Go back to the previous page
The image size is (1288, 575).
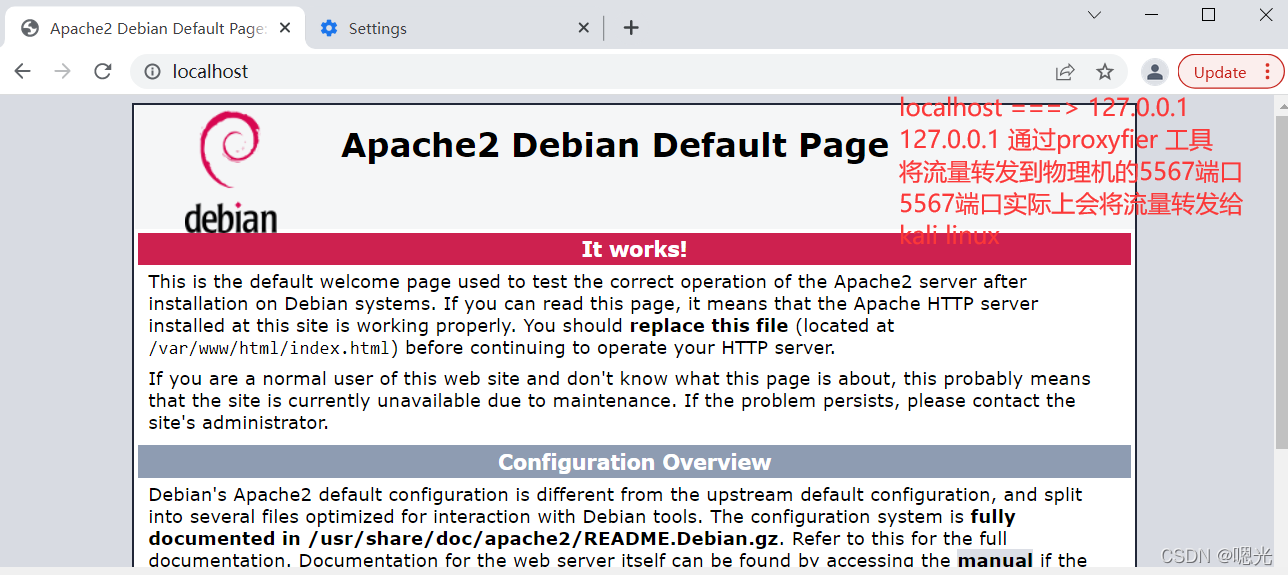pyautogui.click(x=23, y=71)
